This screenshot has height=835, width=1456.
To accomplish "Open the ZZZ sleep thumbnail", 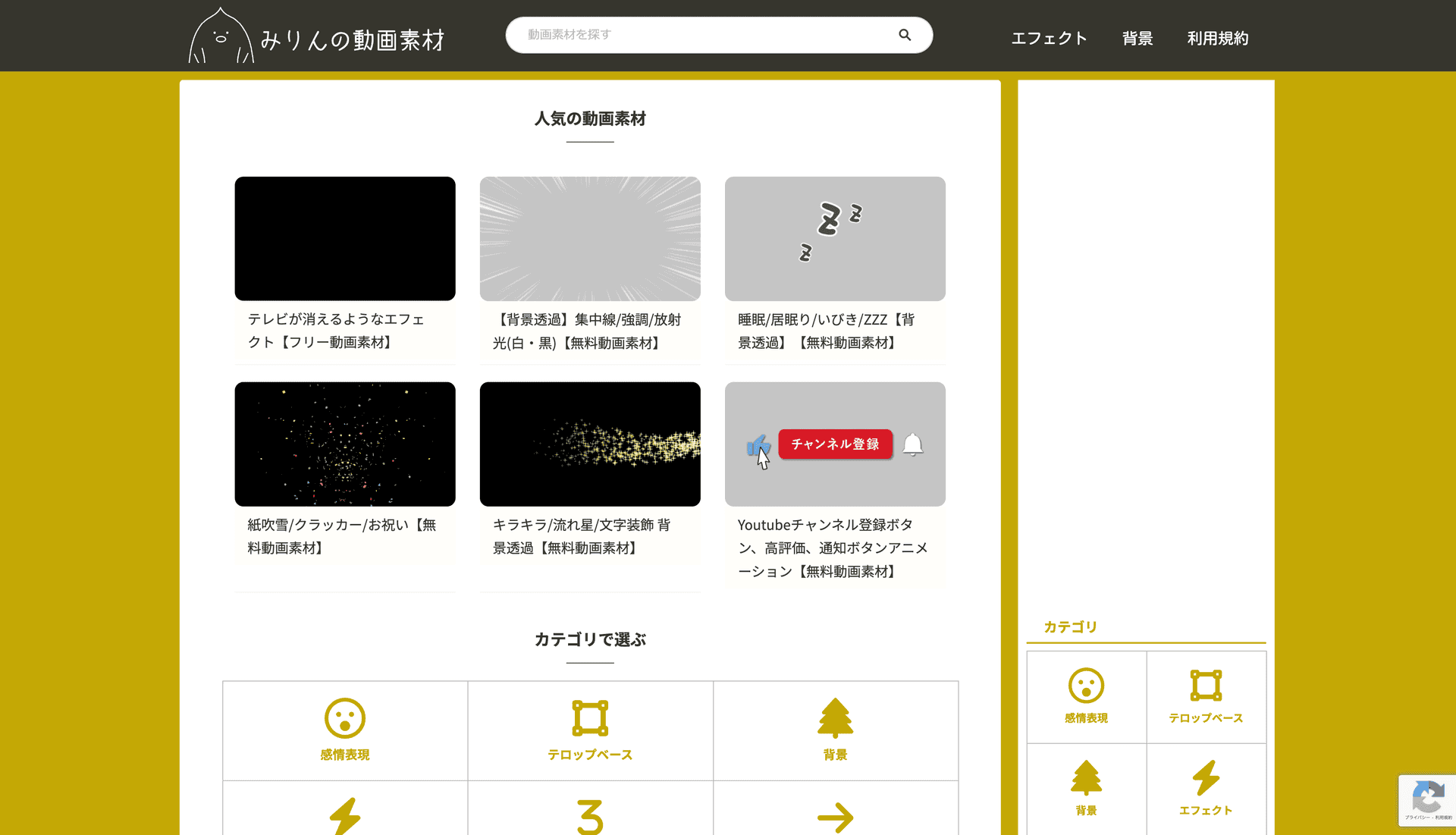I will pyautogui.click(x=835, y=239).
